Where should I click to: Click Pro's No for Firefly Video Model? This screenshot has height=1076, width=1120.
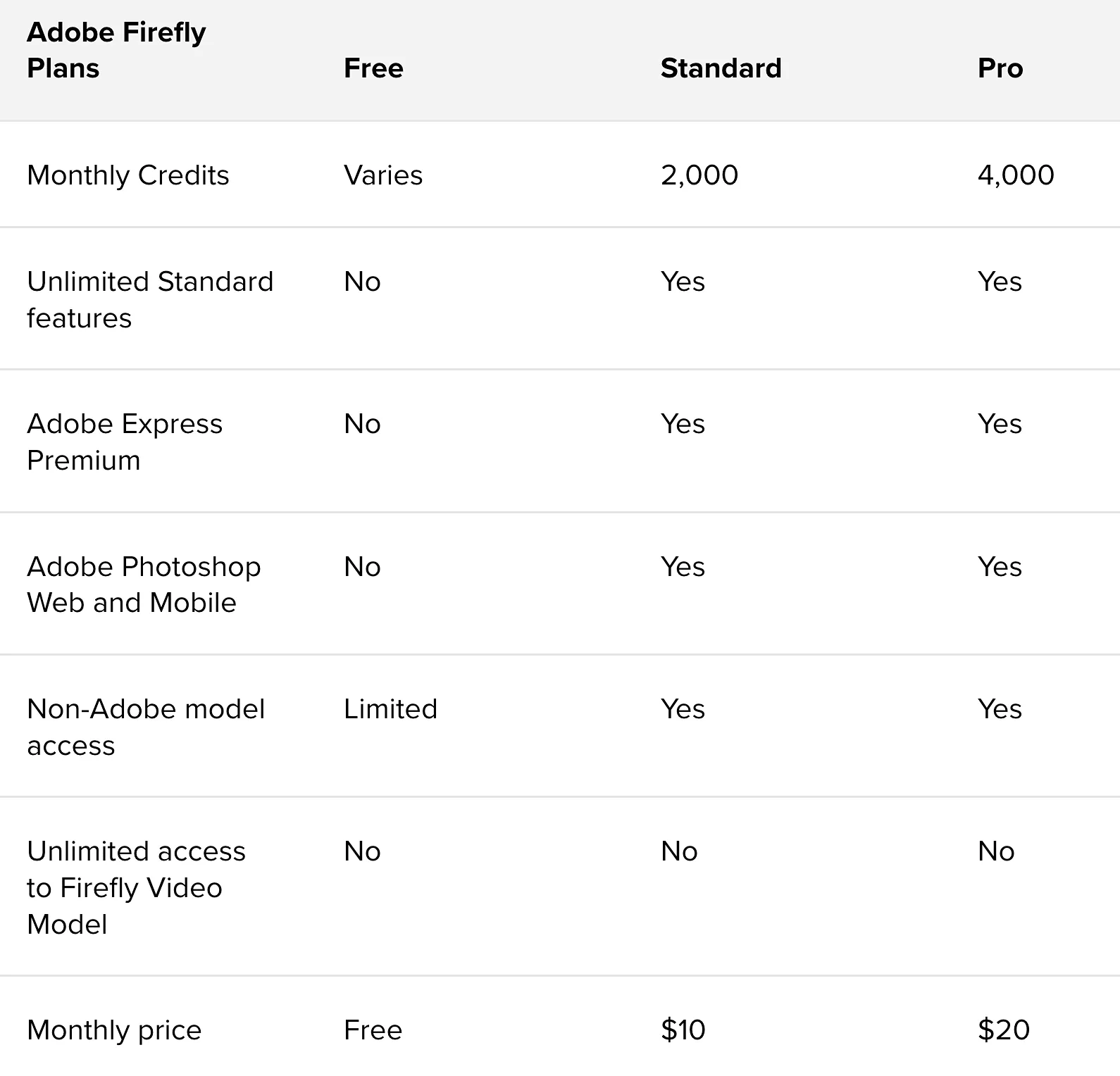click(x=995, y=851)
